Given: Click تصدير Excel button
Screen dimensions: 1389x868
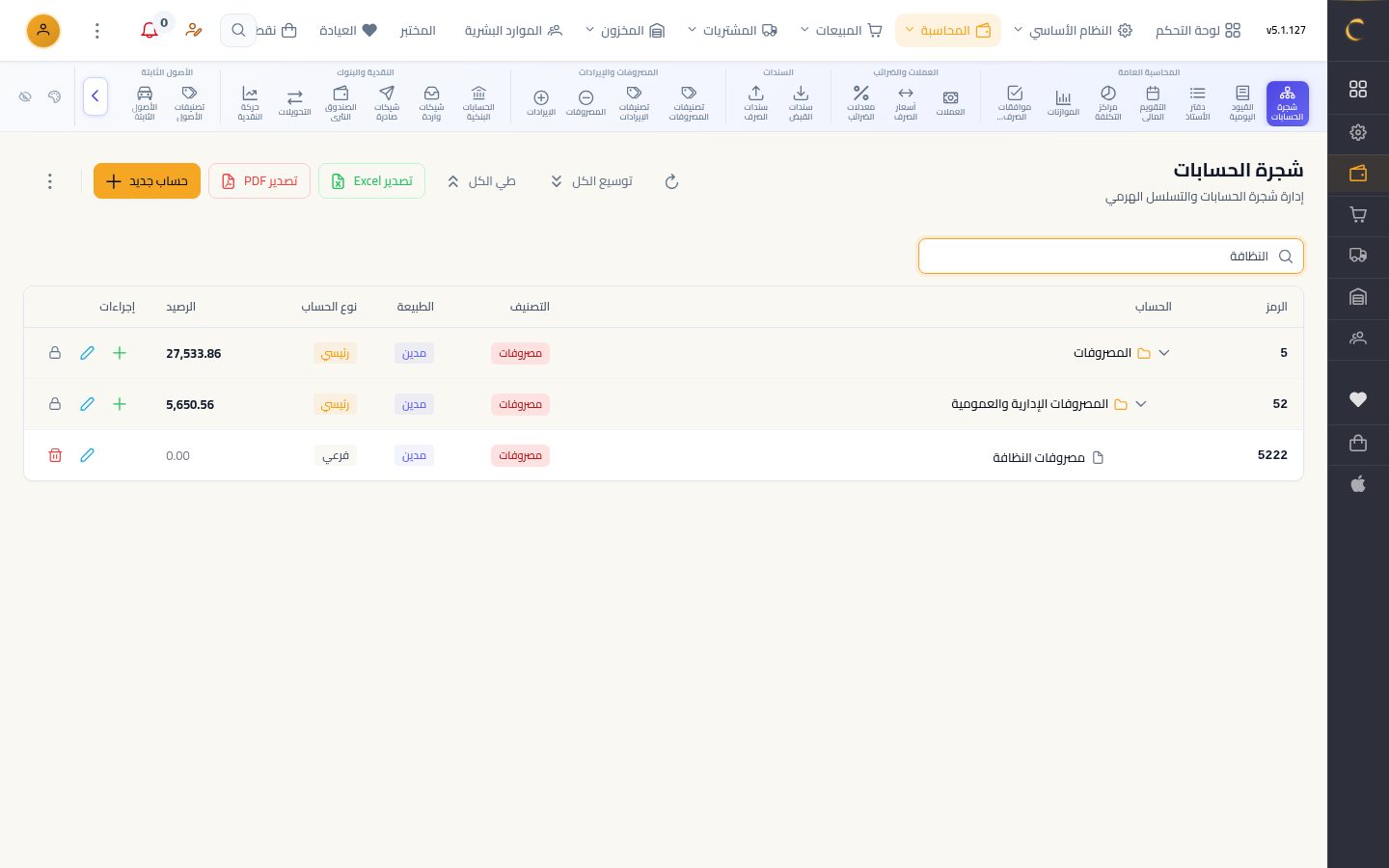Looking at the screenshot, I should 371,181.
